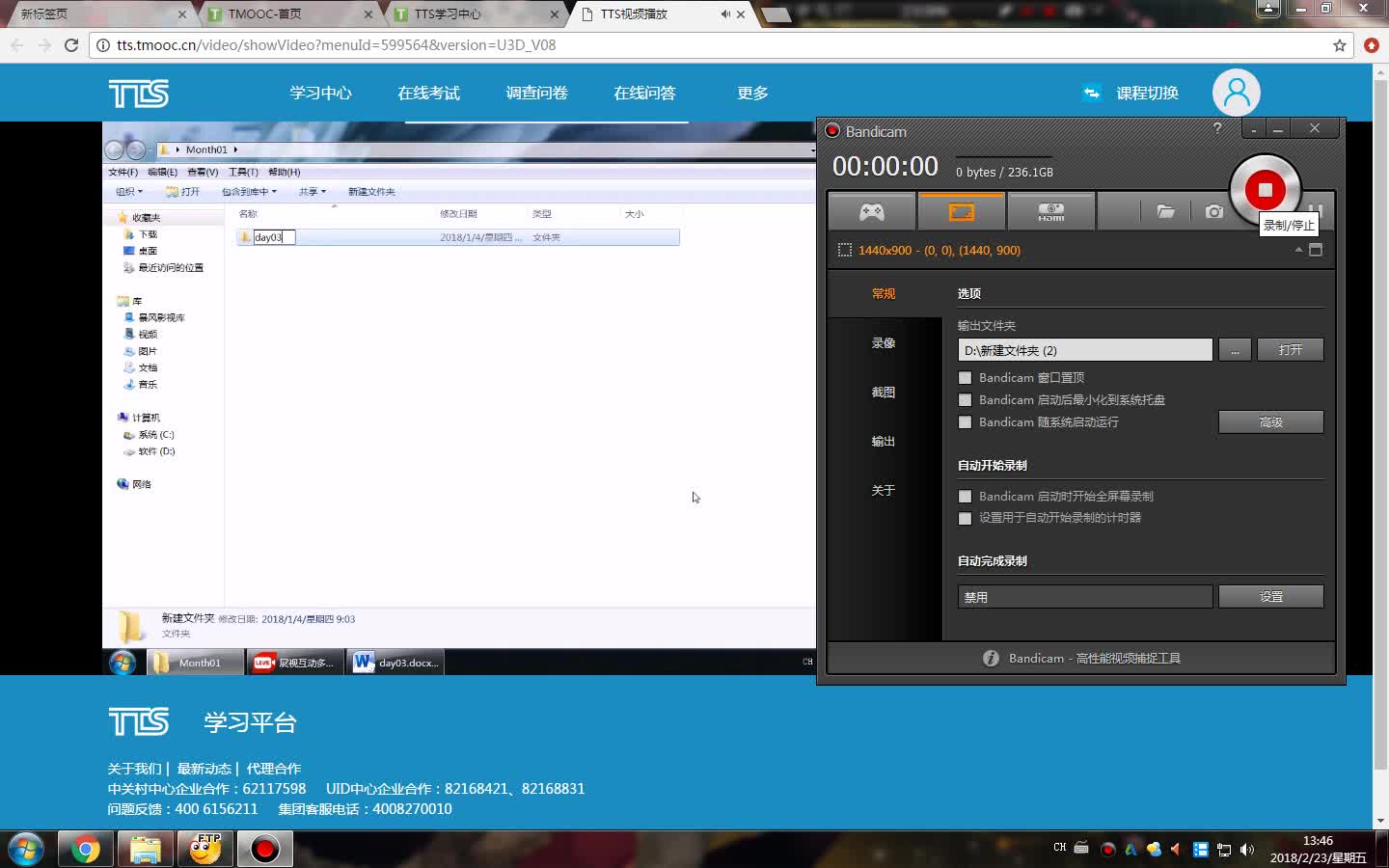1389x868 pixels.
Task: Click network icon in system tray
Action: [x=1224, y=850]
